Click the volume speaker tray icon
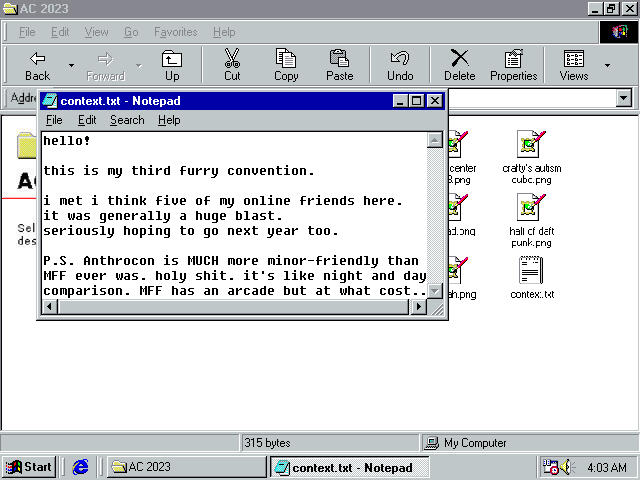This screenshot has height=480, width=640. click(569, 467)
